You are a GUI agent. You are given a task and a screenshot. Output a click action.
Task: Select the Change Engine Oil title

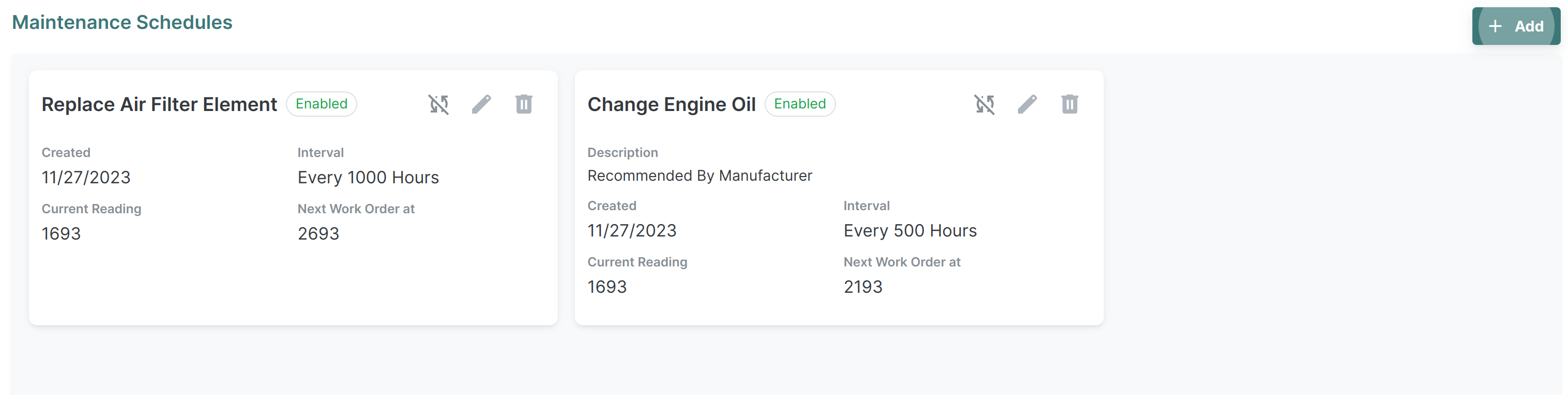click(672, 104)
